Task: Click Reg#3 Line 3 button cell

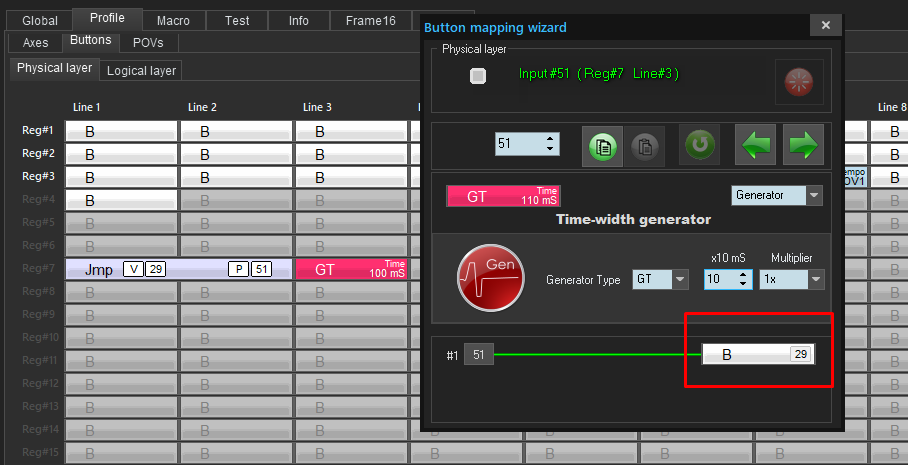Action: pyautogui.click(x=352, y=177)
